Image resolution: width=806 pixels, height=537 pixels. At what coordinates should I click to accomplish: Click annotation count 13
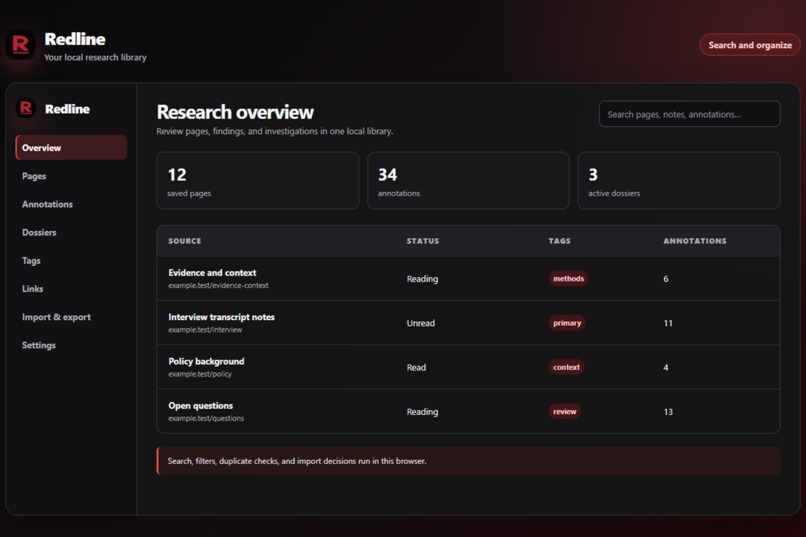click(668, 412)
